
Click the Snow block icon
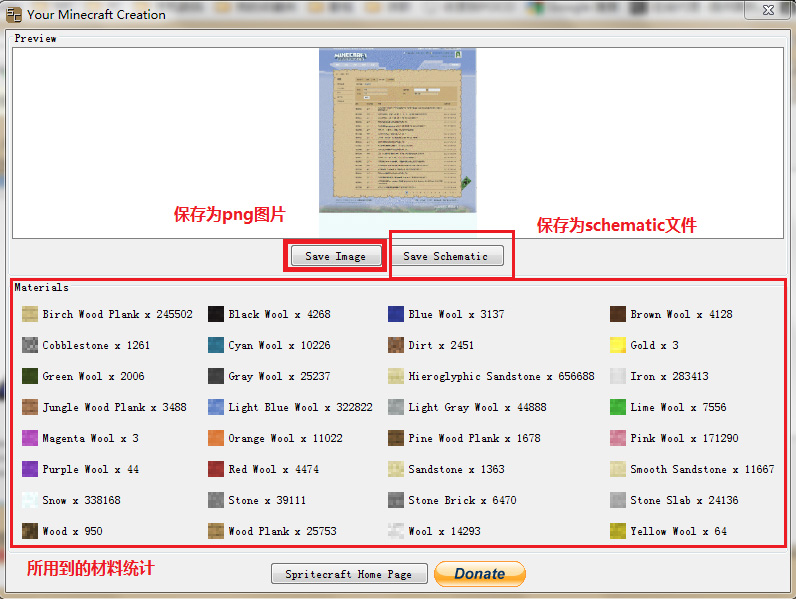click(30, 500)
